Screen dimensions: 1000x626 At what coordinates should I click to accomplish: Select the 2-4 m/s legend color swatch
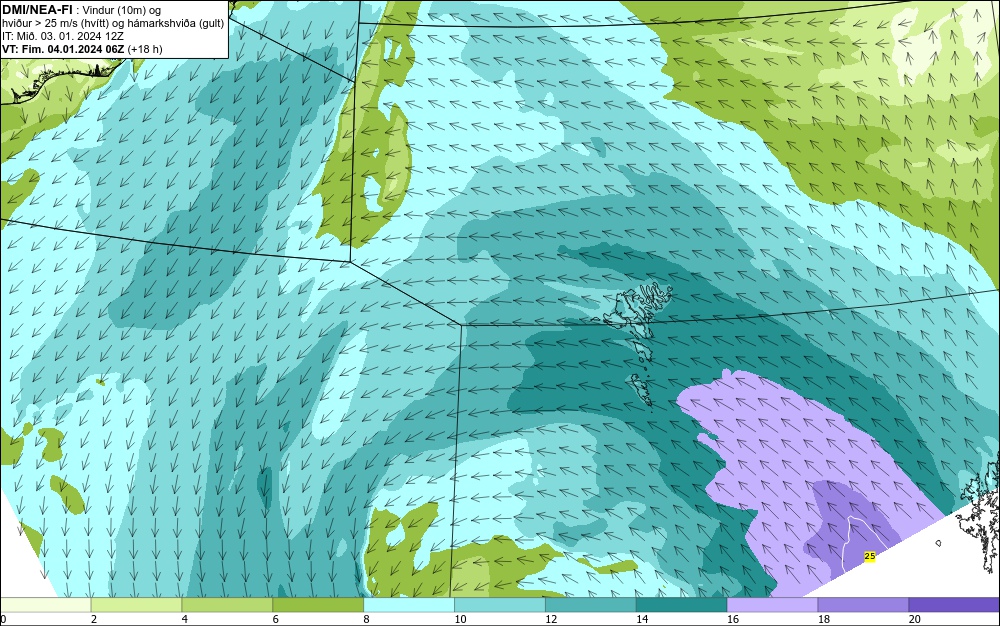coord(136,605)
